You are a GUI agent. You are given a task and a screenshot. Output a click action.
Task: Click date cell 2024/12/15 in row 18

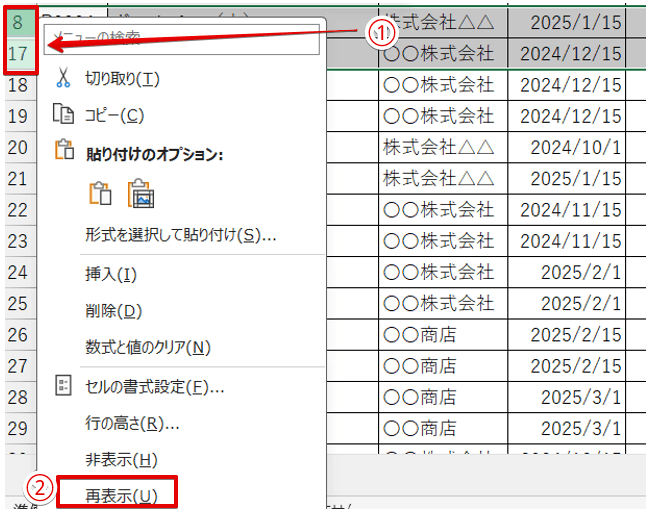click(x=566, y=85)
